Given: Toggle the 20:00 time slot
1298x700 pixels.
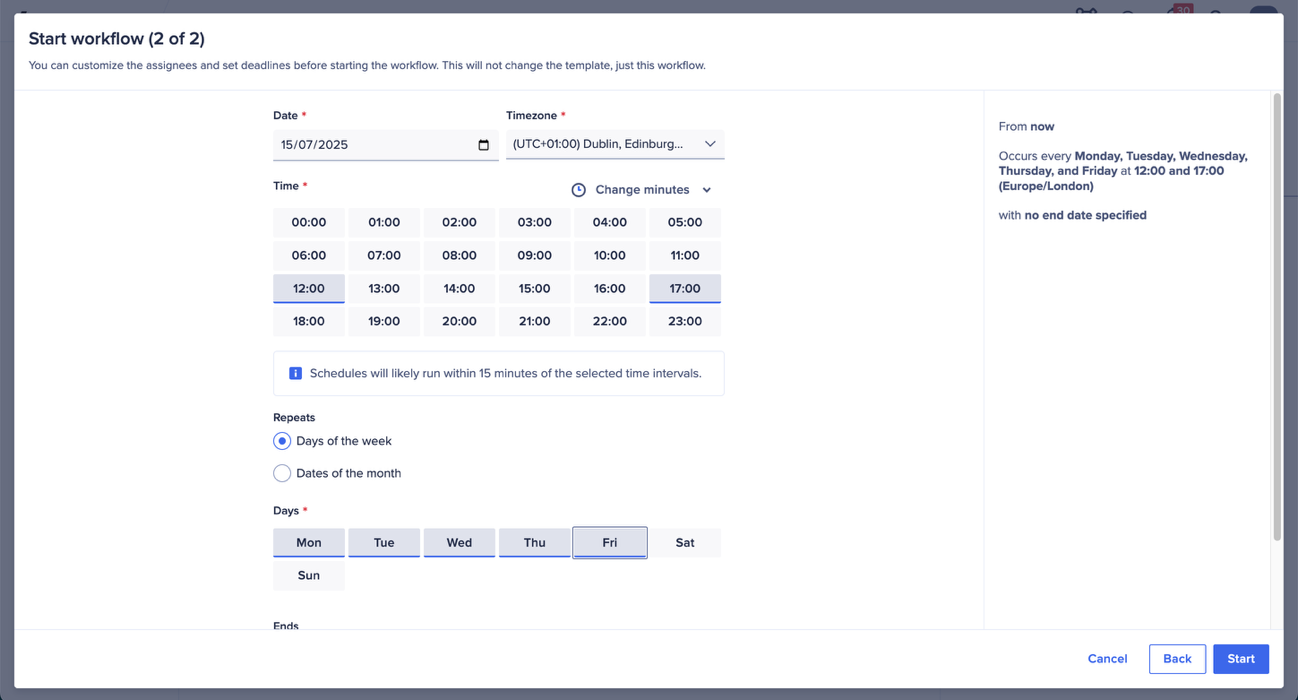Looking at the screenshot, I should pyautogui.click(x=459, y=321).
